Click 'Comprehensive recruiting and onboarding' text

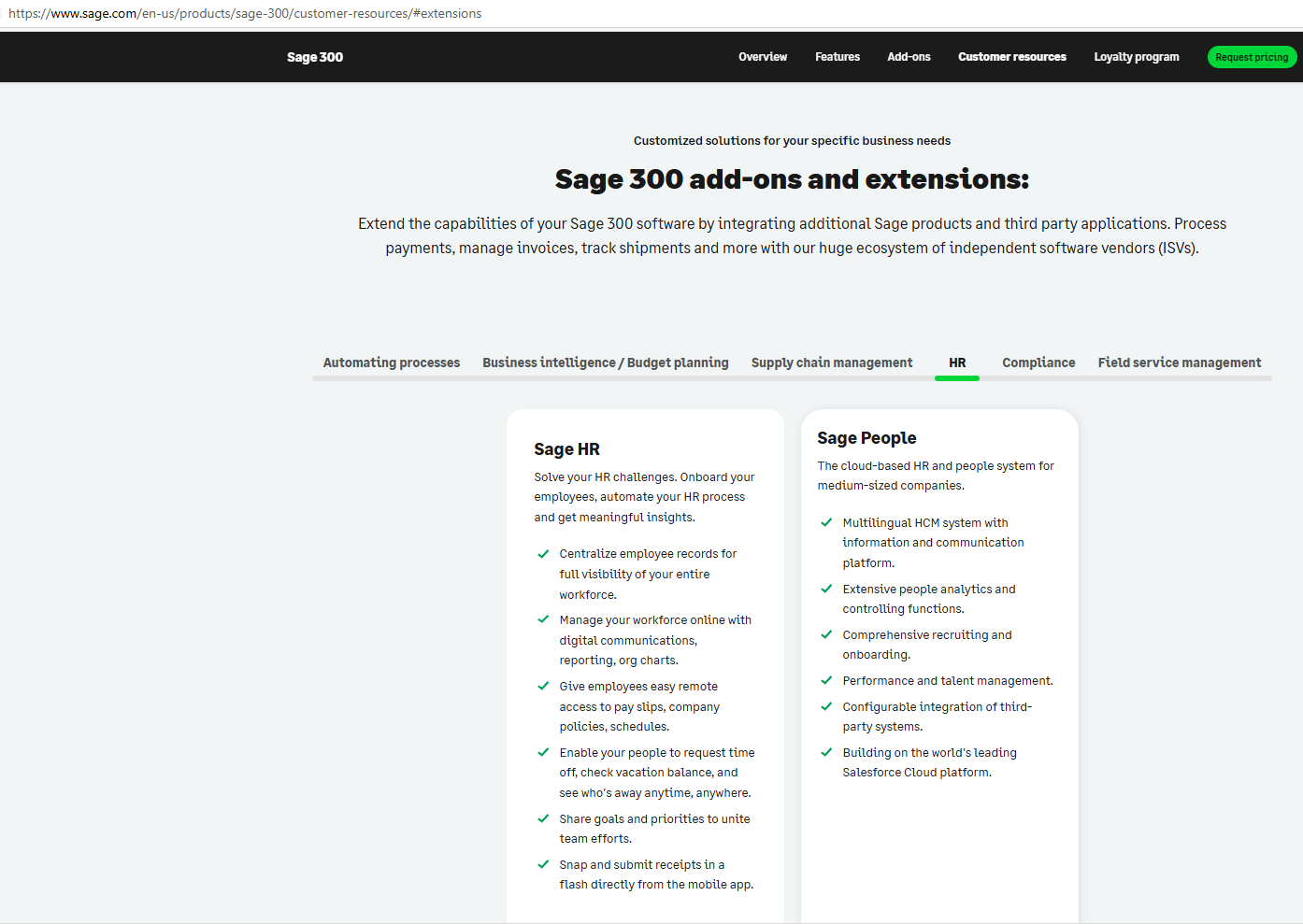927,645
